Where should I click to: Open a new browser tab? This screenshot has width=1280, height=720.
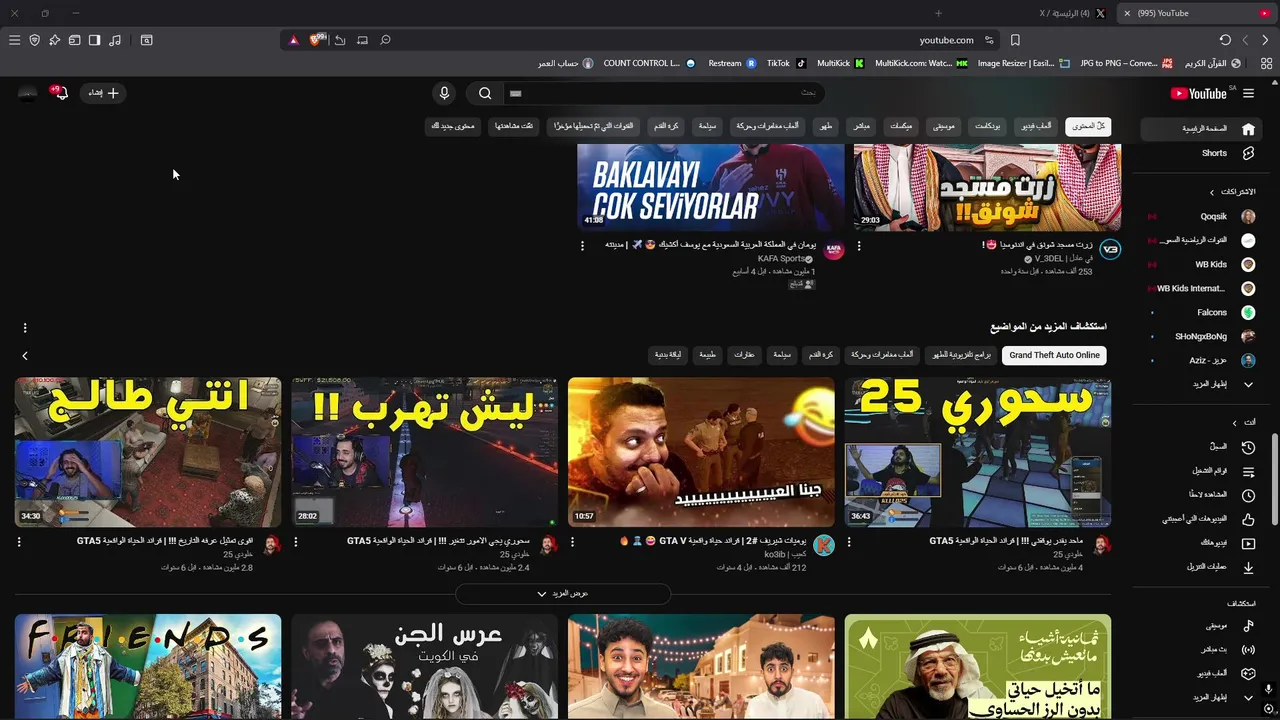coord(938,13)
